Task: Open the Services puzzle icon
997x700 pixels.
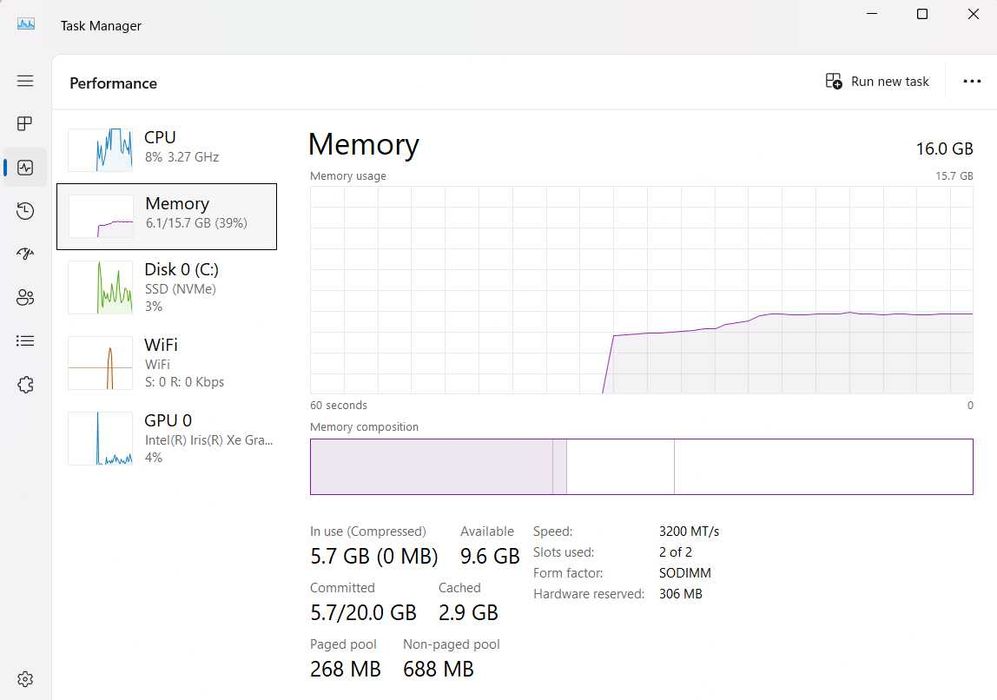Action: point(25,385)
